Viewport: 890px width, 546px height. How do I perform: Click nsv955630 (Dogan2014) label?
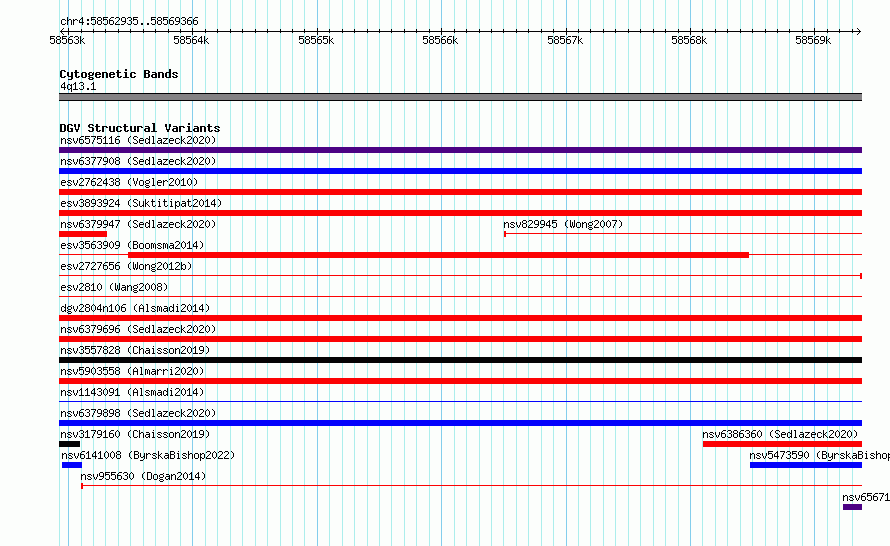click(x=143, y=476)
